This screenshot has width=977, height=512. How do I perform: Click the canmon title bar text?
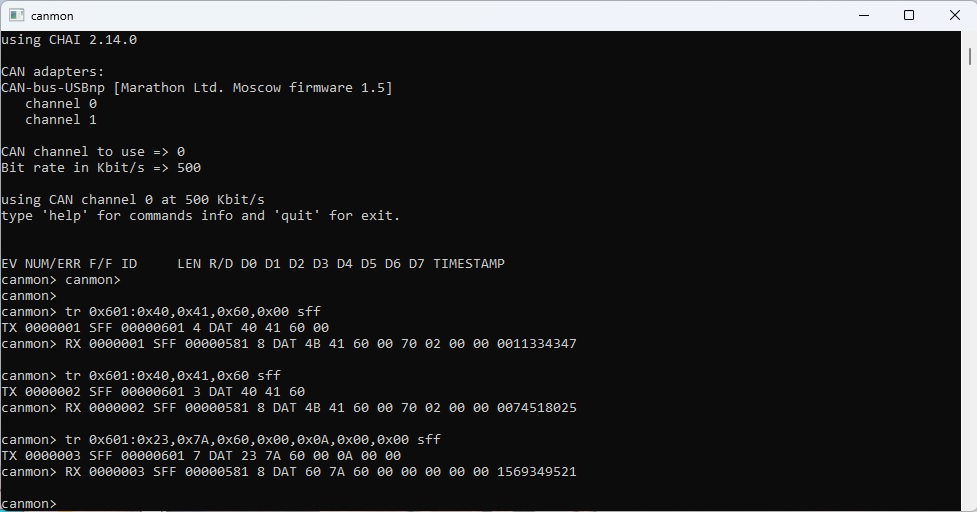click(52, 16)
